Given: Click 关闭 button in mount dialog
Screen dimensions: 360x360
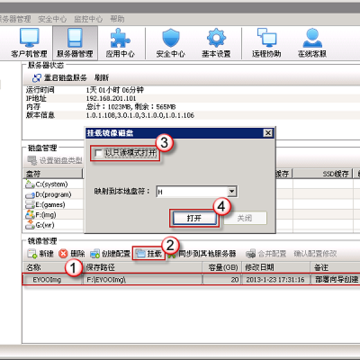Looking at the screenshot, I should 245,218.
